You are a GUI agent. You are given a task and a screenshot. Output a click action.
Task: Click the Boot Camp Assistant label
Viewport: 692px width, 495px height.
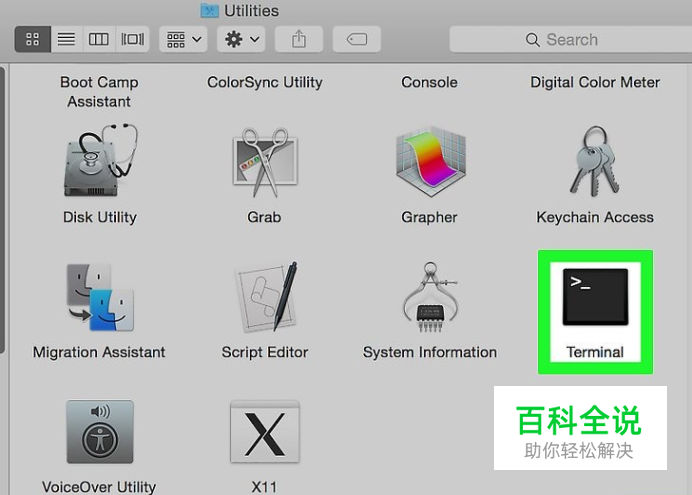99,92
